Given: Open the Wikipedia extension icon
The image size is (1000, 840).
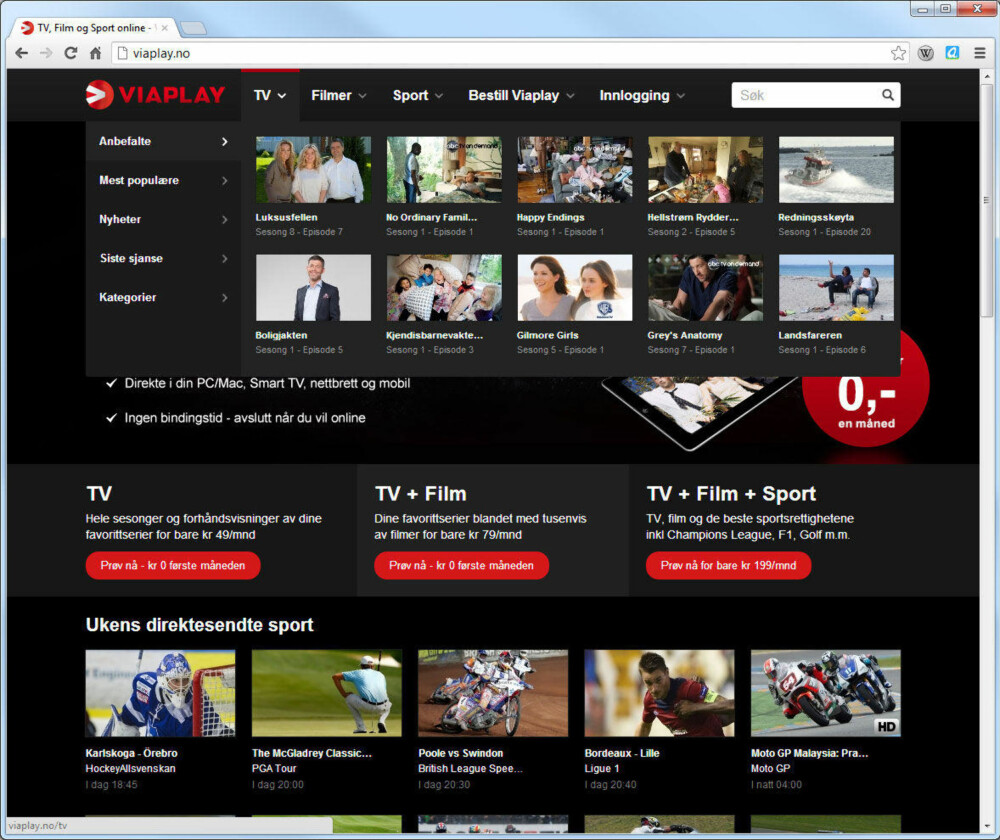Looking at the screenshot, I should [925, 53].
